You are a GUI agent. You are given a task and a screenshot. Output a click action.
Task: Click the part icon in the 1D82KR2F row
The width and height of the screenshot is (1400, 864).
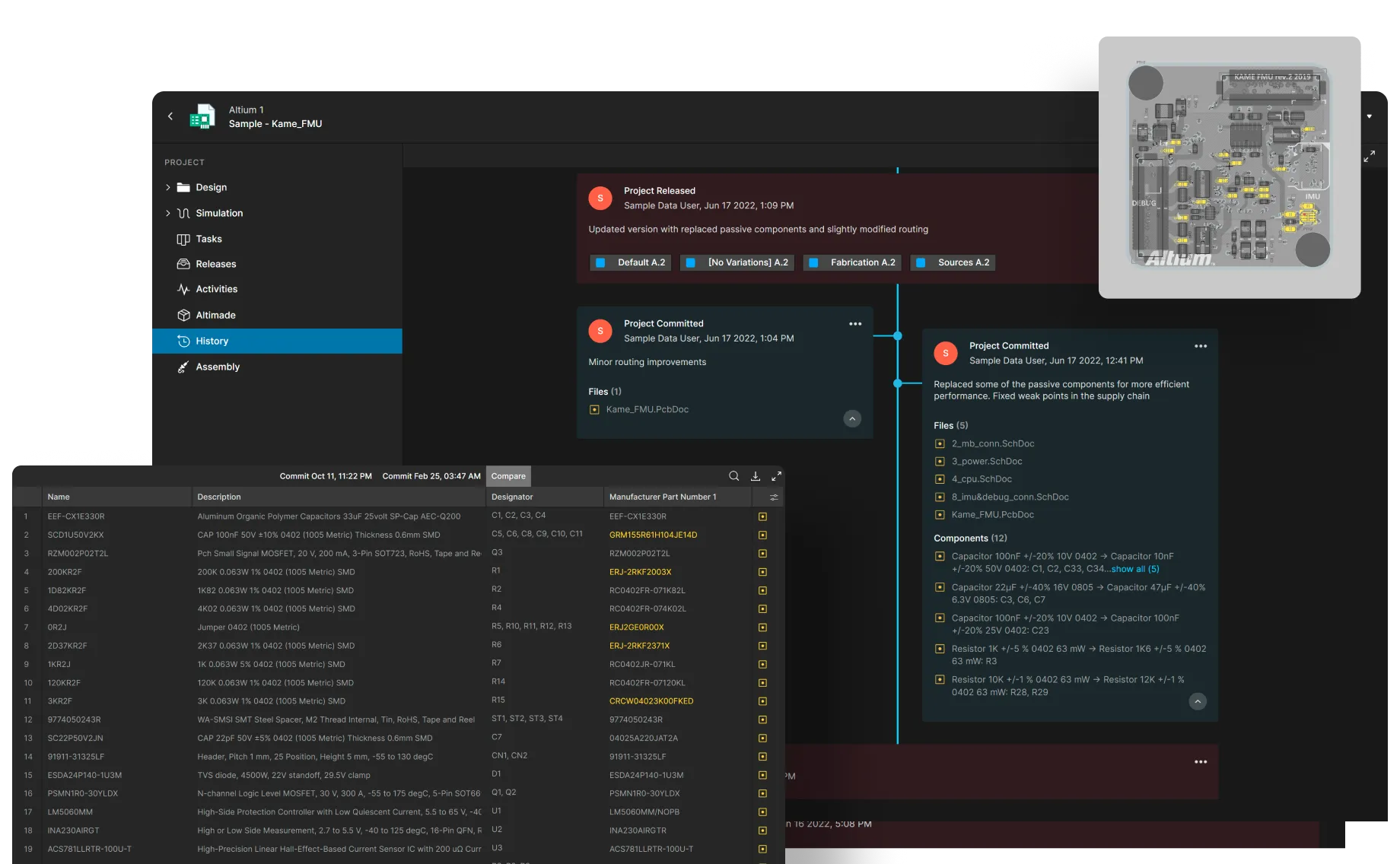point(762,591)
